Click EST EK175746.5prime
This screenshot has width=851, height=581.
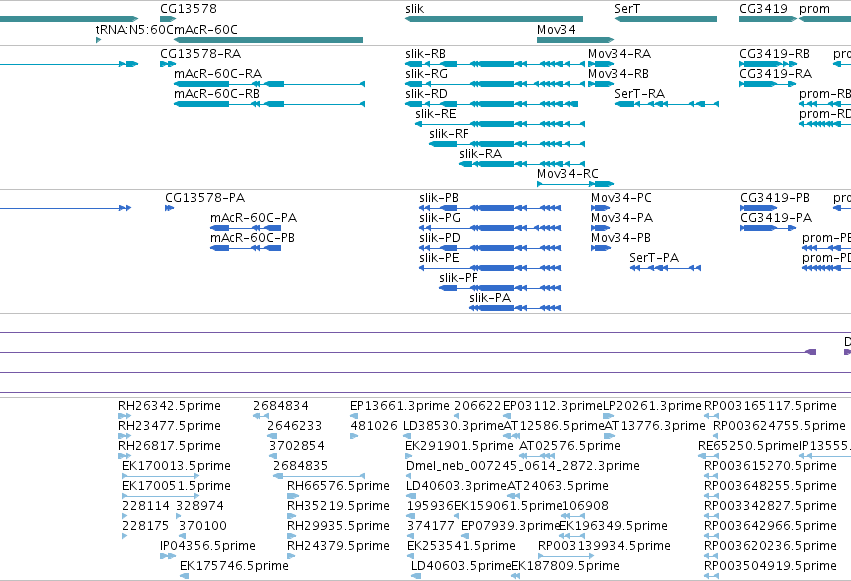click(x=185, y=576)
